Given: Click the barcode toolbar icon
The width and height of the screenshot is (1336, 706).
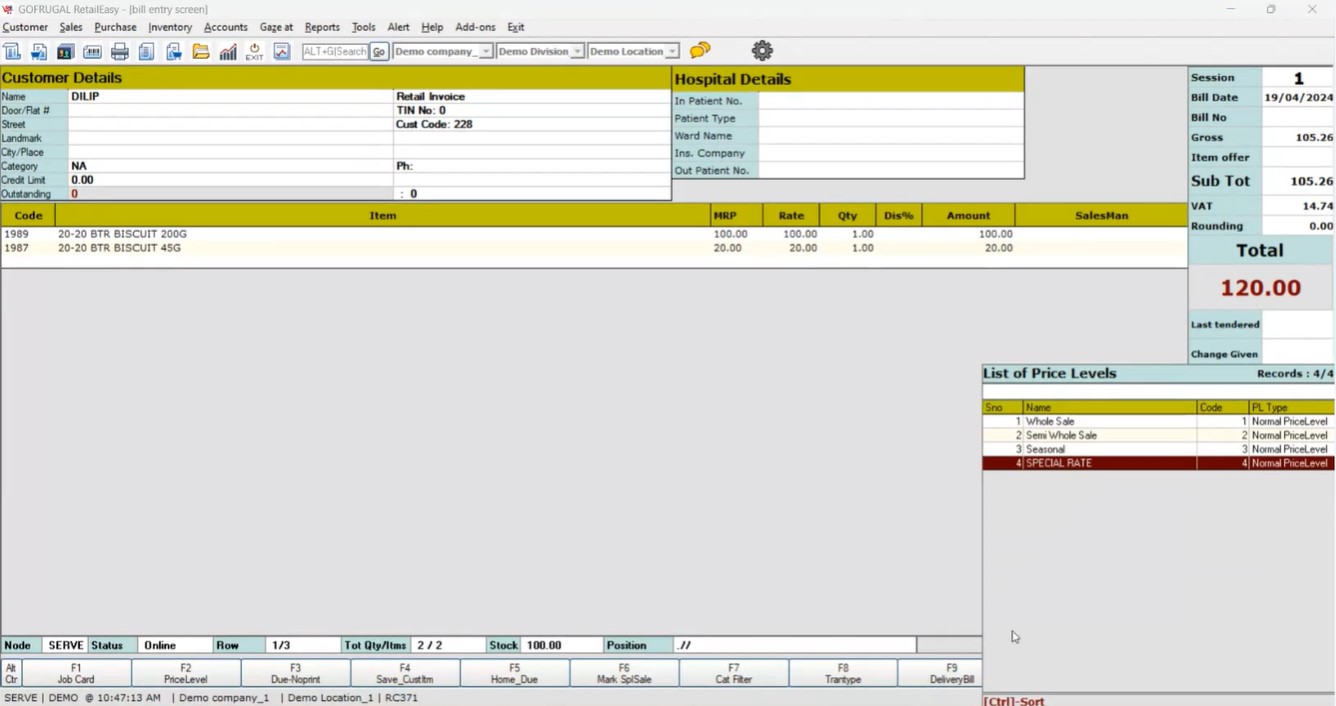Looking at the screenshot, I should click(93, 51).
